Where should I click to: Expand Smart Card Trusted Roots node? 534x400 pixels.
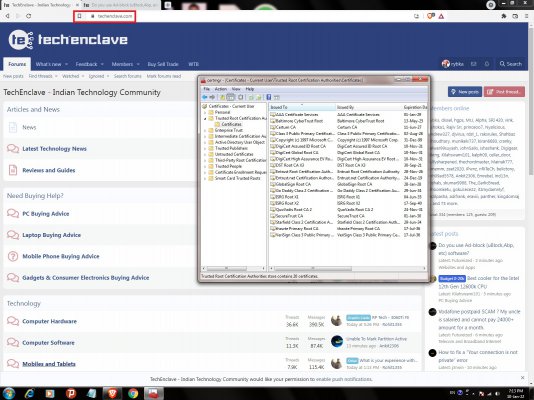(205, 178)
